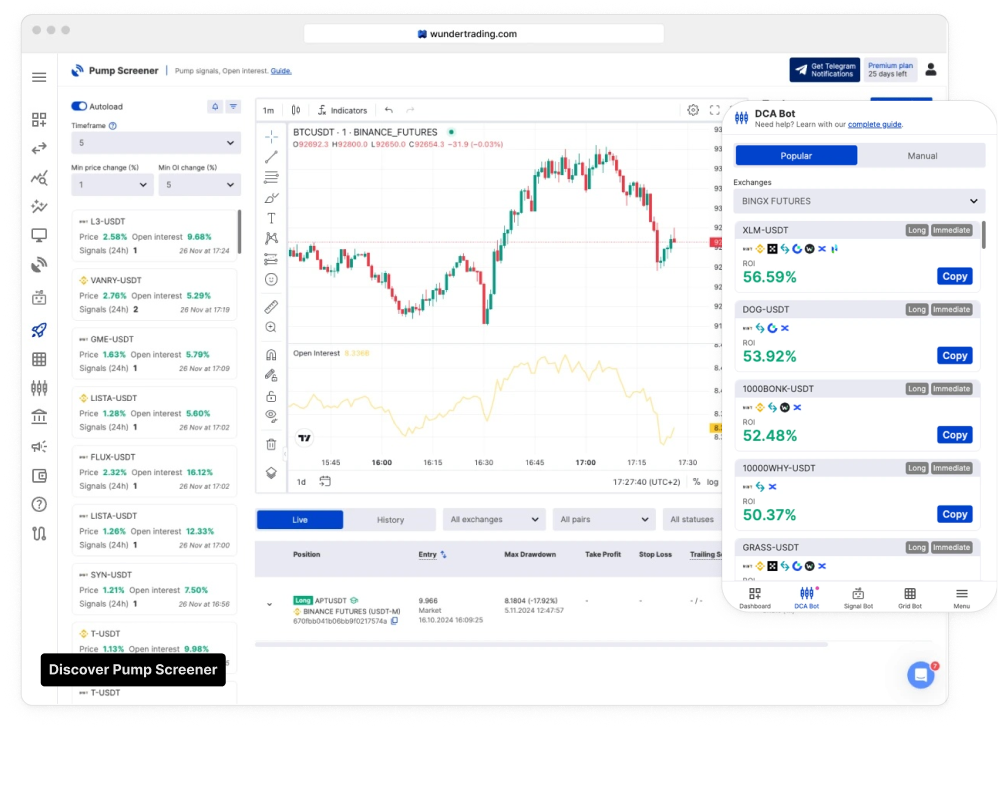998x790 pixels.
Task: Click the bell alert icon beside Autoload
Action: (x=215, y=106)
